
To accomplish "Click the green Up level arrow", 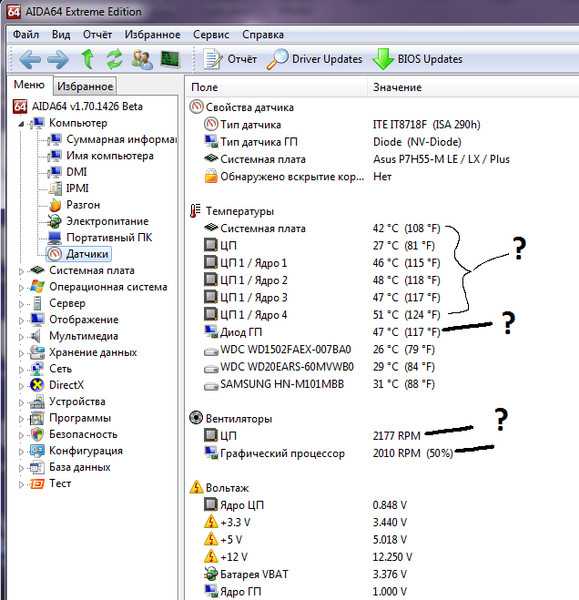I will (x=88, y=59).
